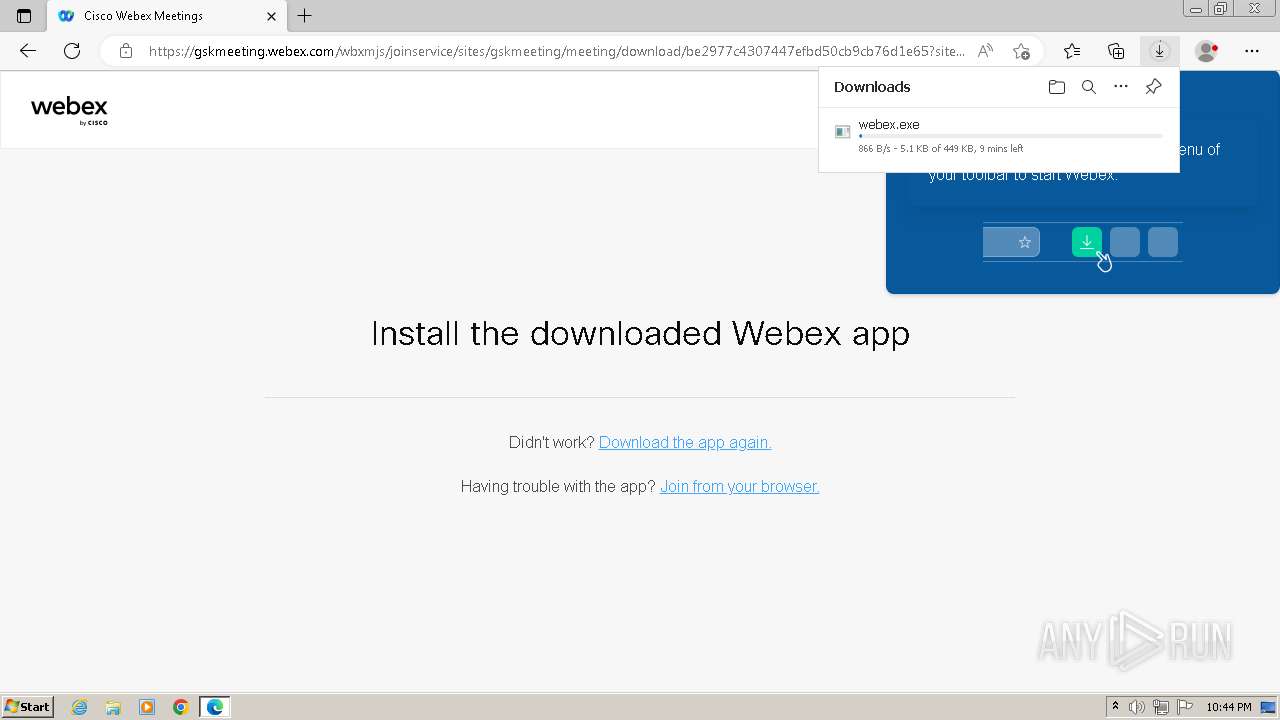Open the volume tray icon
Viewport: 1280px width, 720px height.
(1137, 707)
